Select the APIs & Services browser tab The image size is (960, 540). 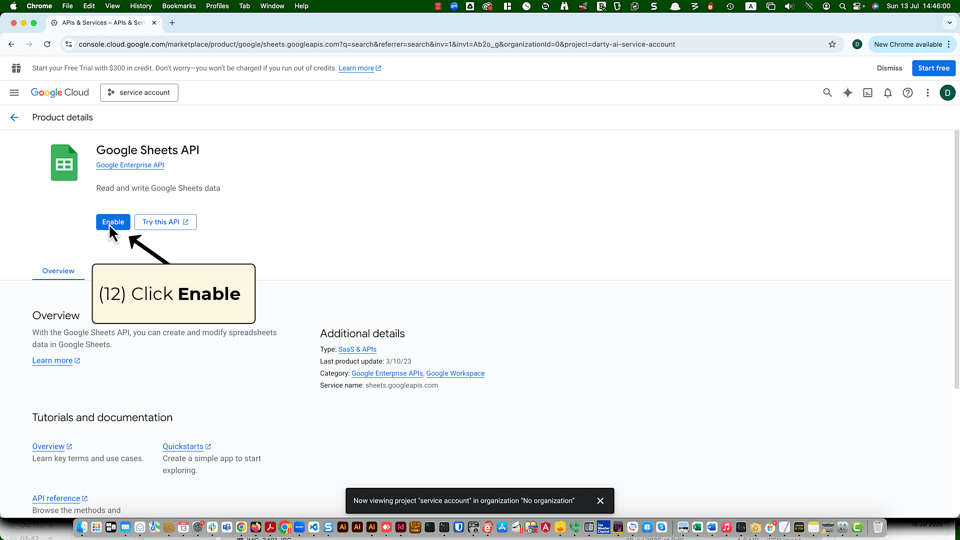pyautogui.click(x=103, y=23)
